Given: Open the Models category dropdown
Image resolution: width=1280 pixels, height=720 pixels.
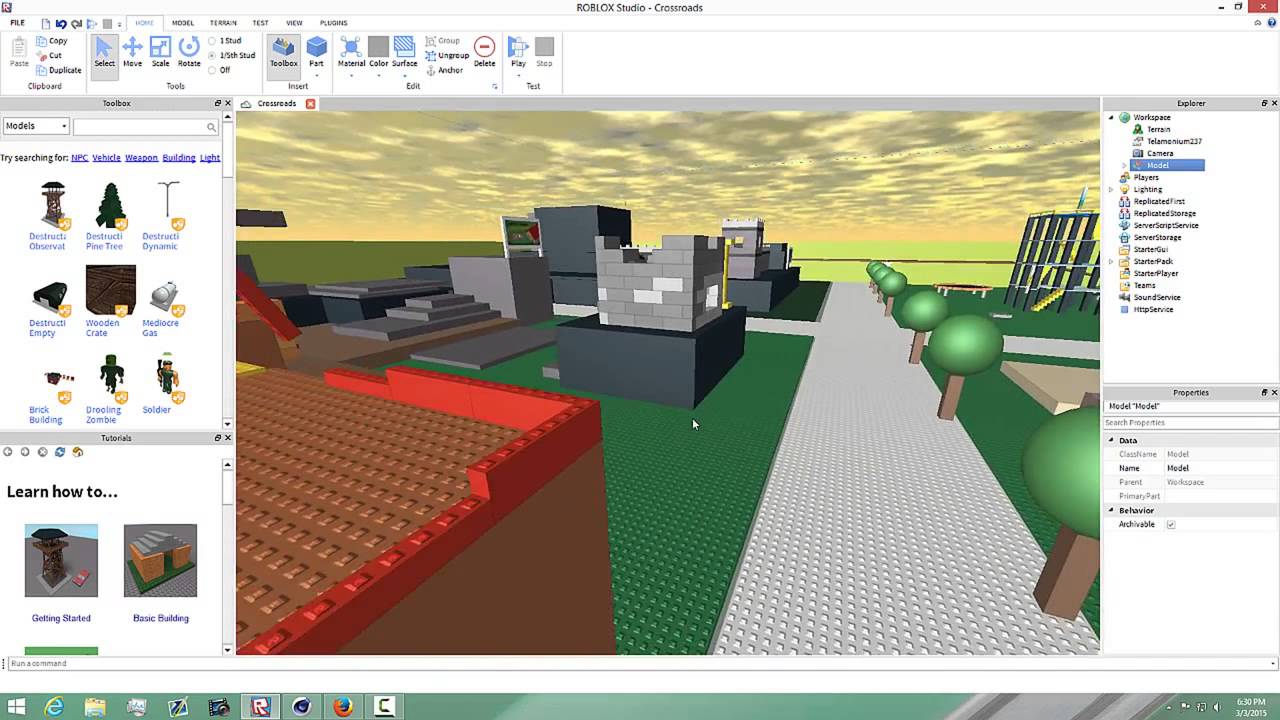Looking at the screenshot, I should click(36, 126).
